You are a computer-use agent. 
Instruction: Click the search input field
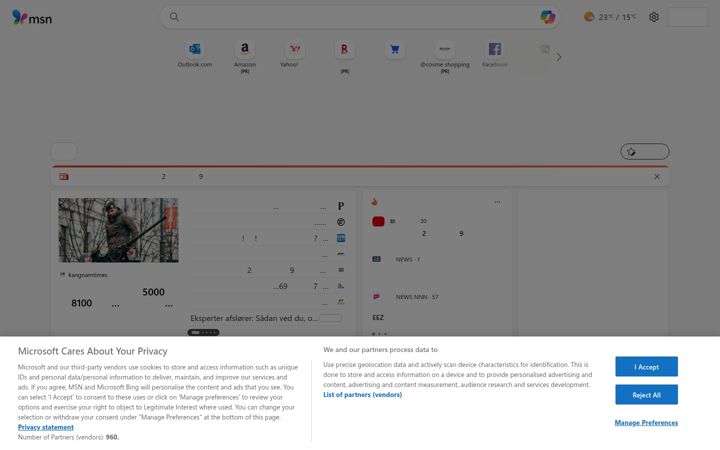click(x=358, y=17)
